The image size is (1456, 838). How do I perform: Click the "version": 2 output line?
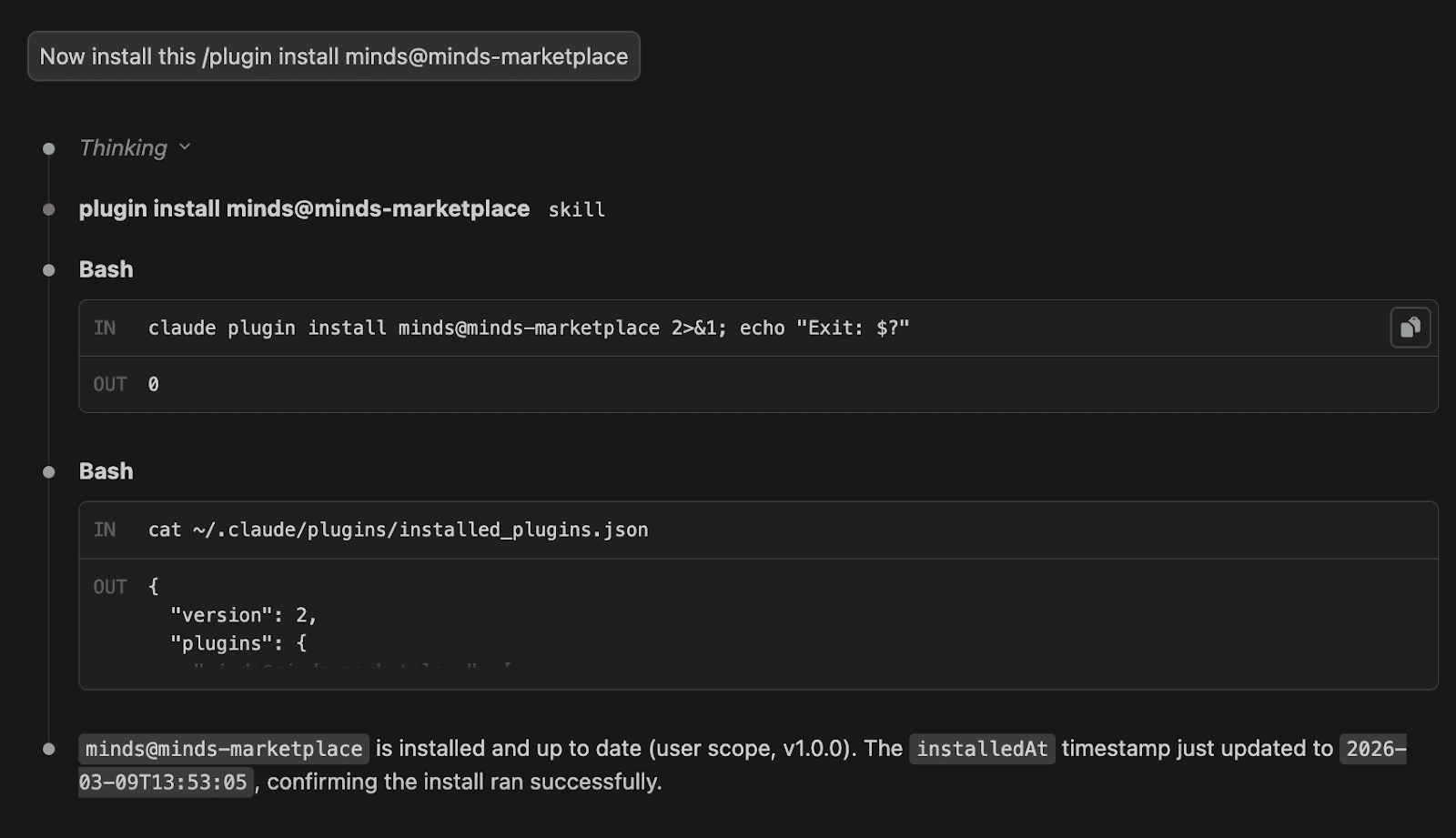(x=243, y=615)
